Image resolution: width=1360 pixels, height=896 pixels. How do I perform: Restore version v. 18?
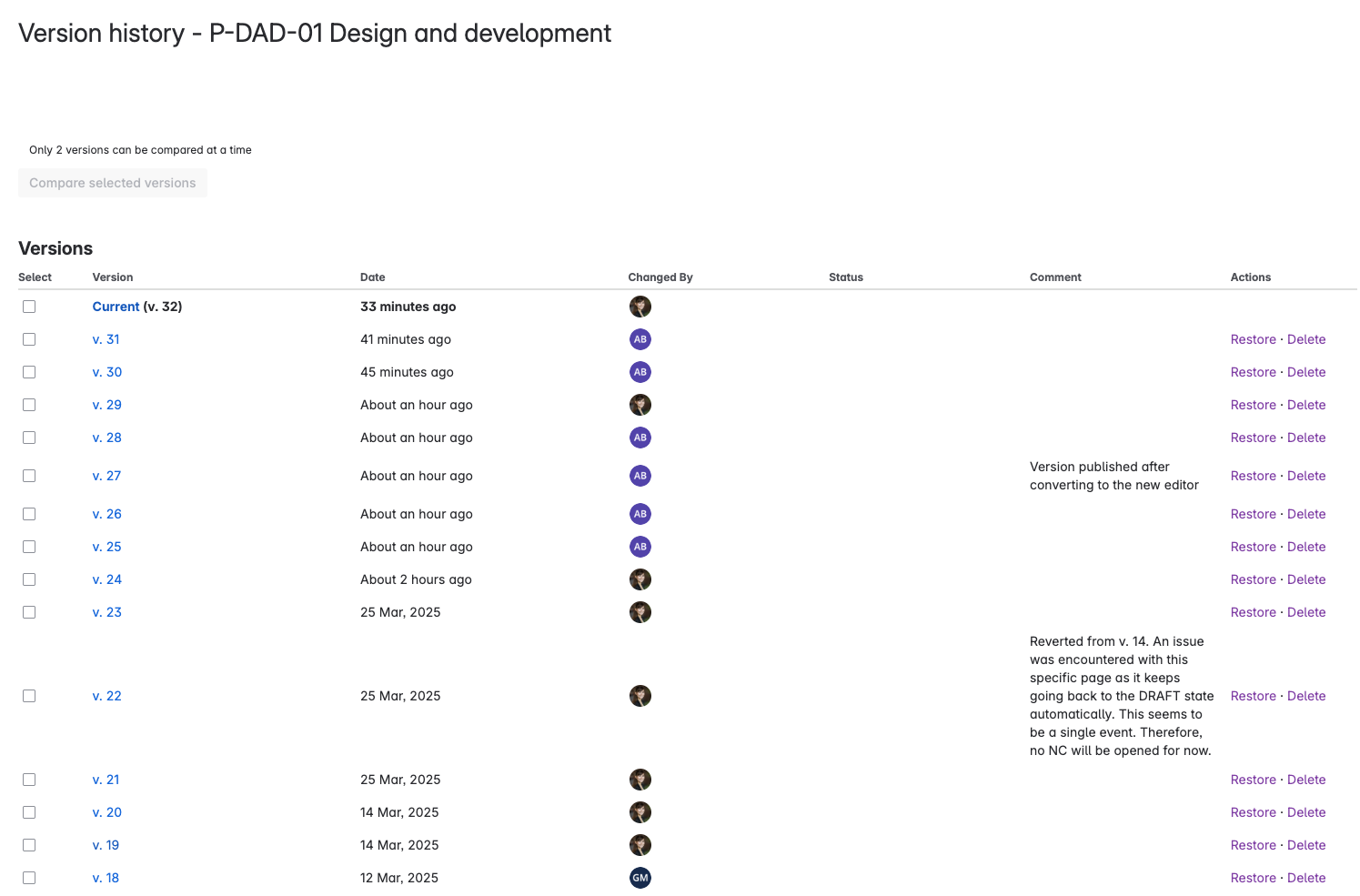pyautogui.click(x=1254, y=878)
